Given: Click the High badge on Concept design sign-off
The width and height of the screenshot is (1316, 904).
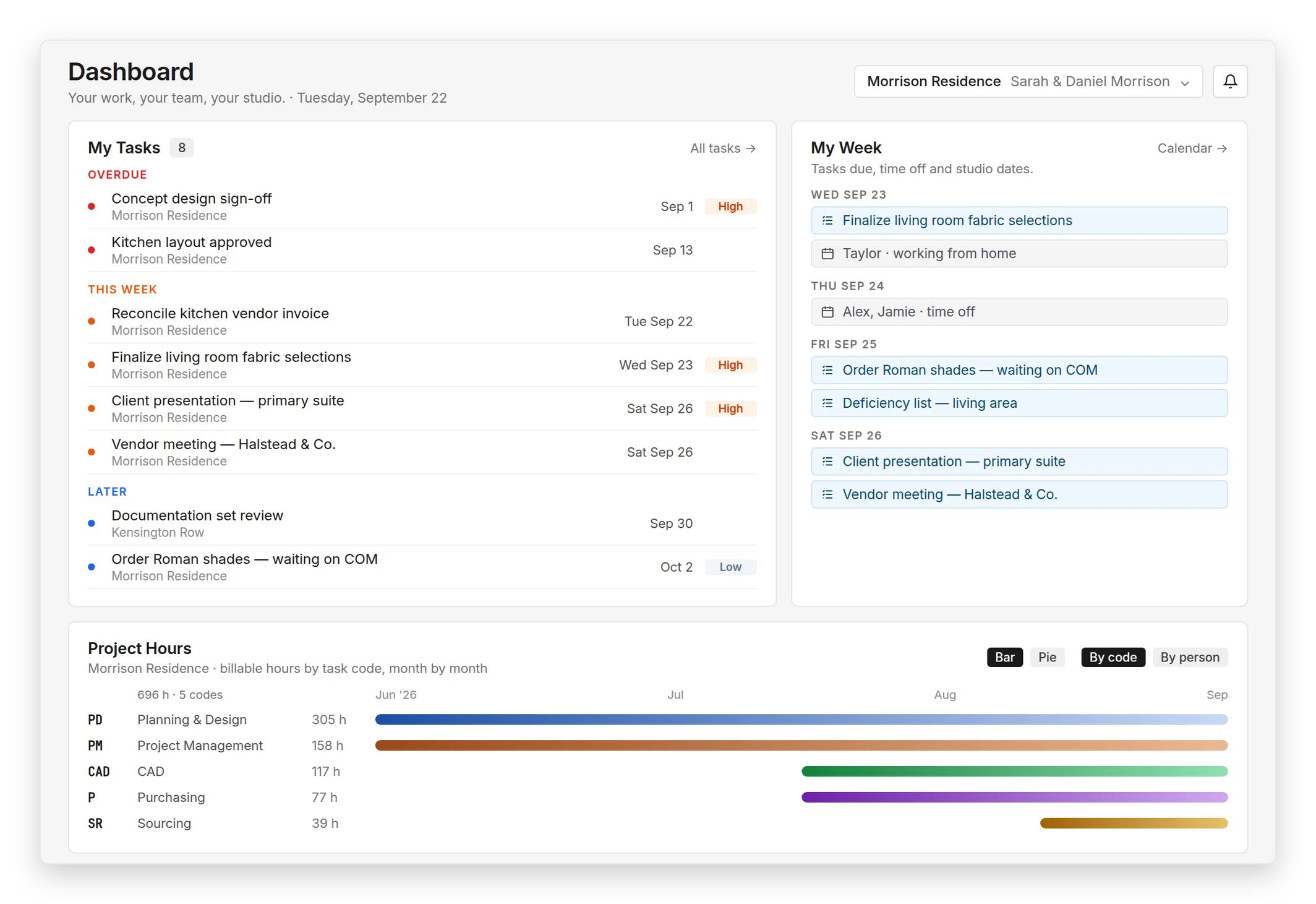Looking at the screenshot, I should click(x=730, y=207).
